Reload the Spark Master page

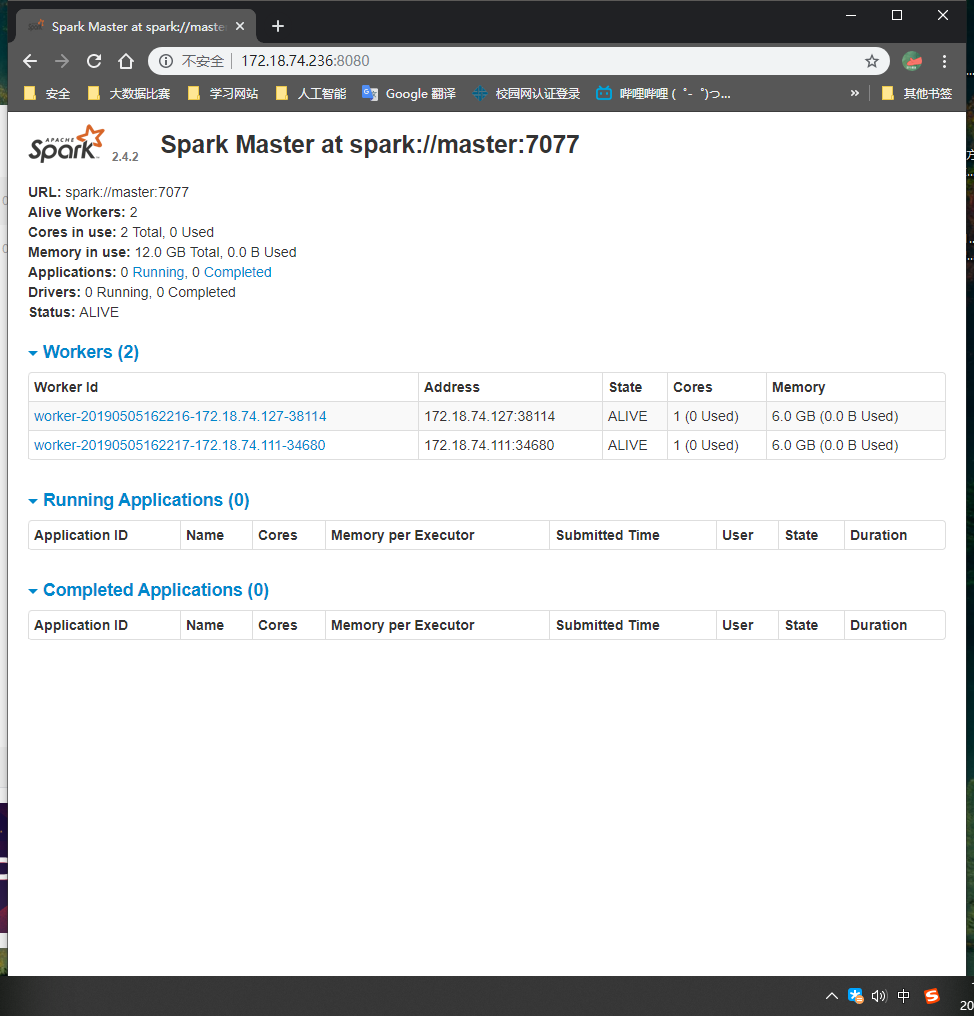pos(94,61)
